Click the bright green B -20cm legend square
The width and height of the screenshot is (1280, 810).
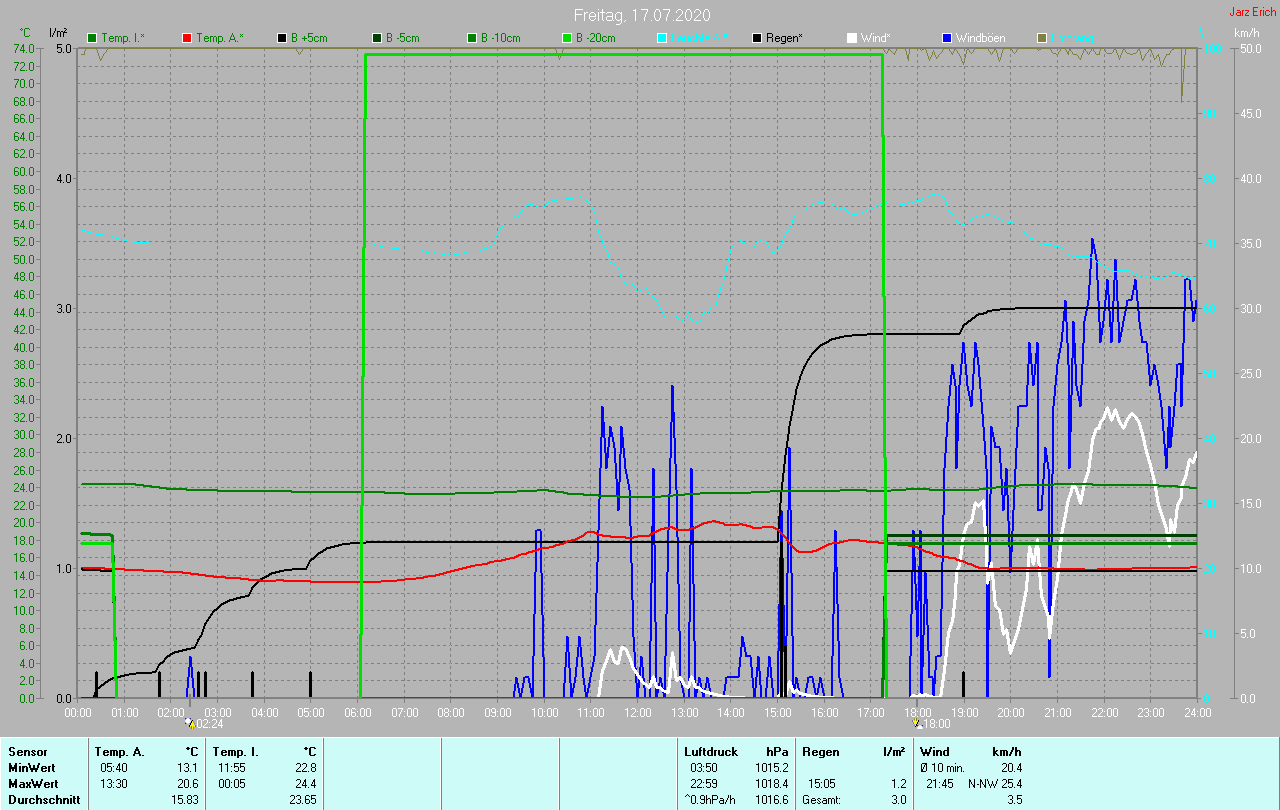567,38
